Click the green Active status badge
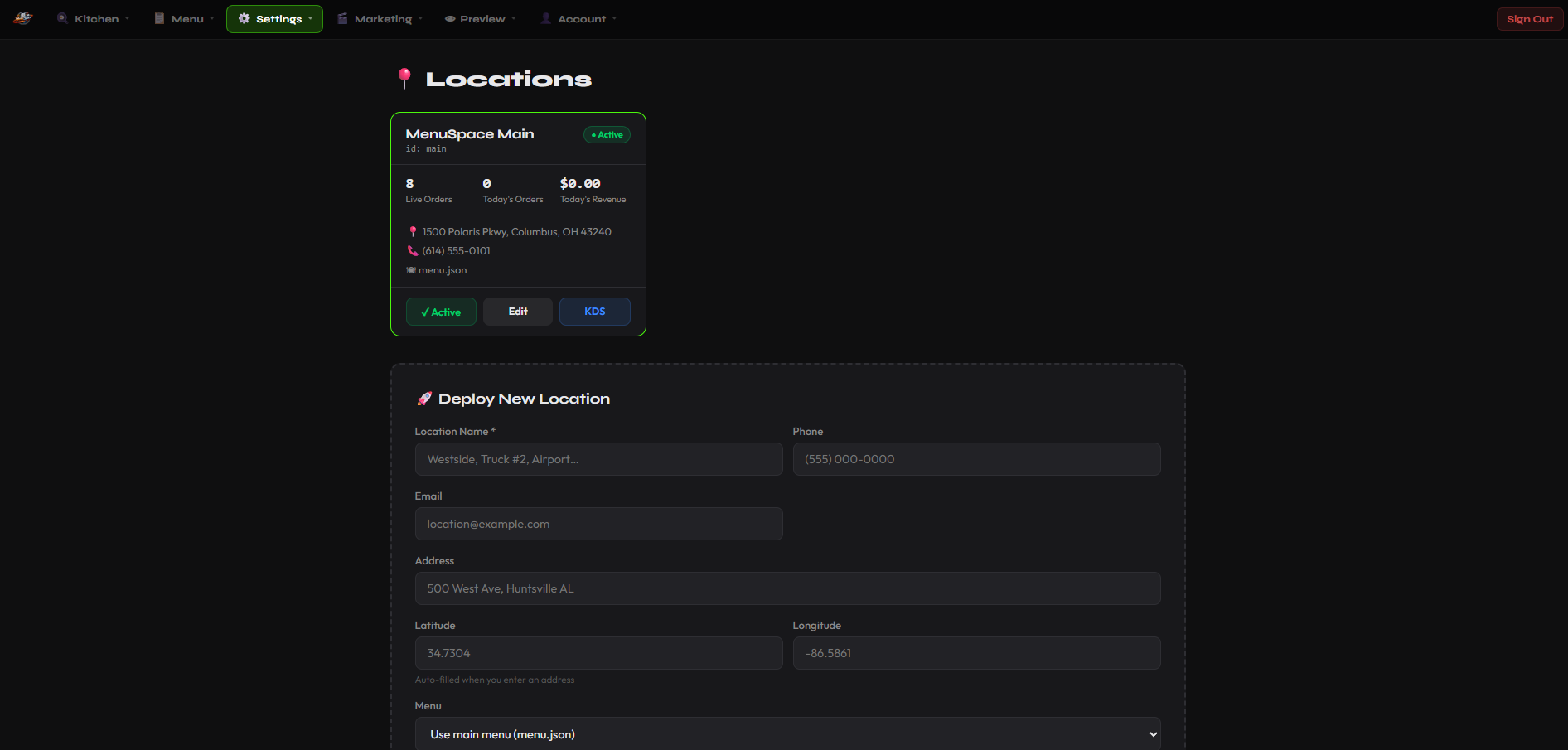Image resolution: width=1568 pixels, height=750 pixels. coord(607,135)
